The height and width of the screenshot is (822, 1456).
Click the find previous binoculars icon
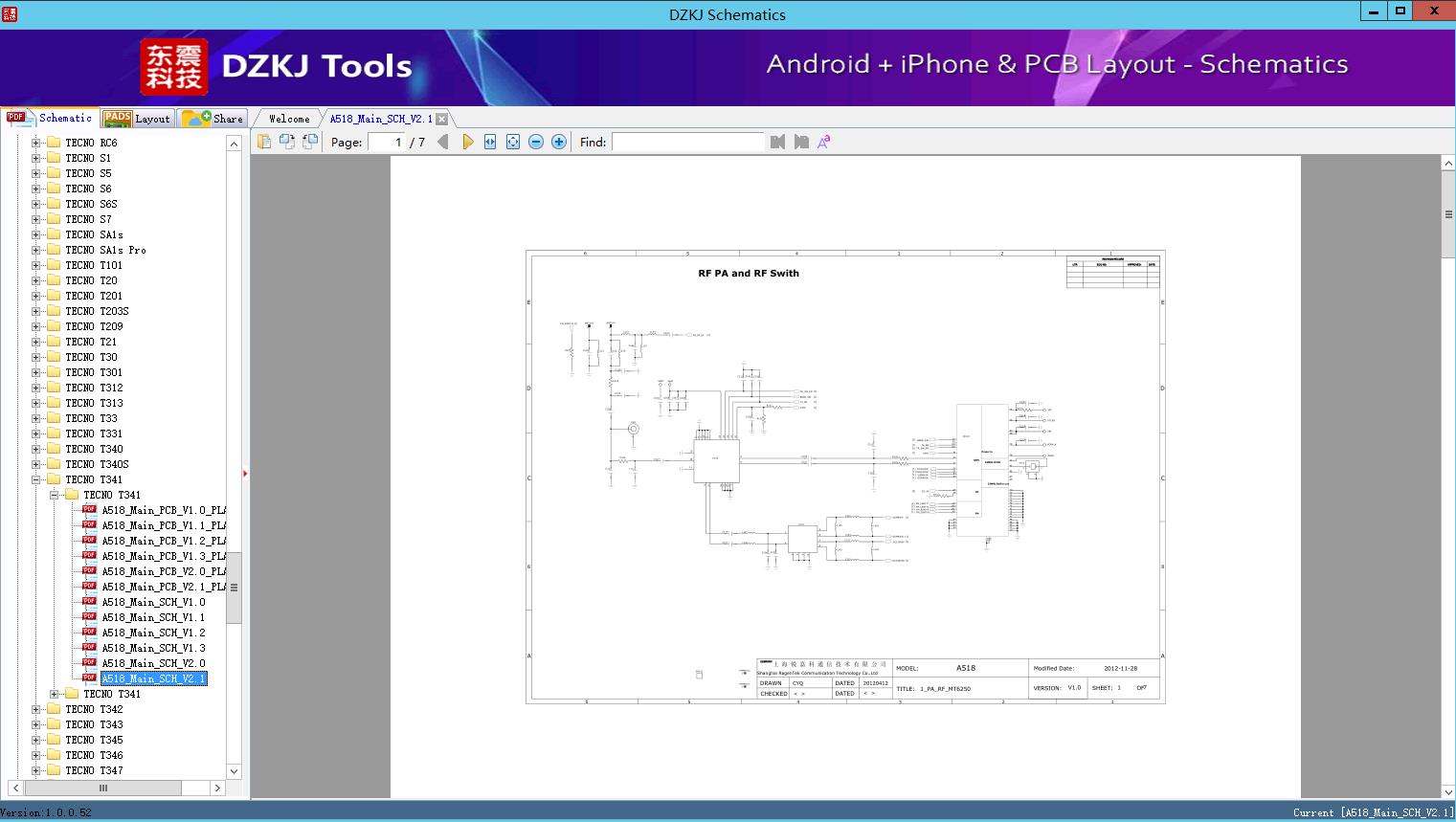(777, 142)
